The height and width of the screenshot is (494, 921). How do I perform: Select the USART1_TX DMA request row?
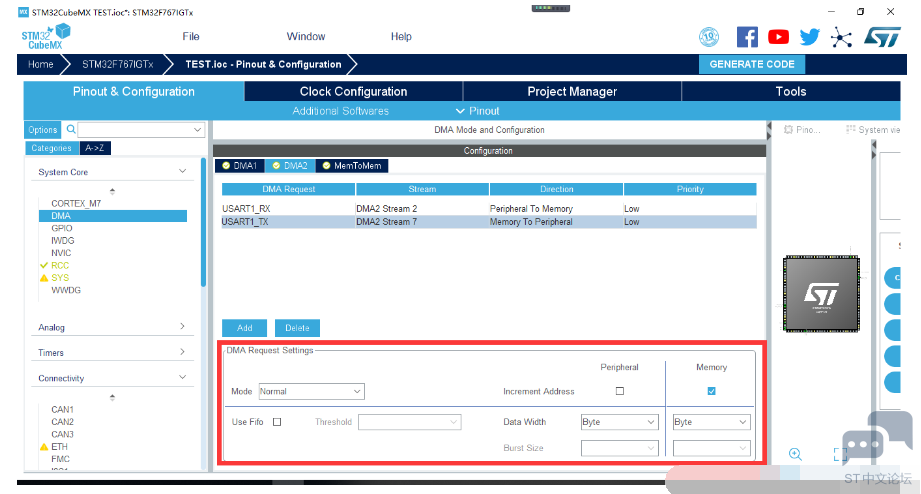coord(489,221)
